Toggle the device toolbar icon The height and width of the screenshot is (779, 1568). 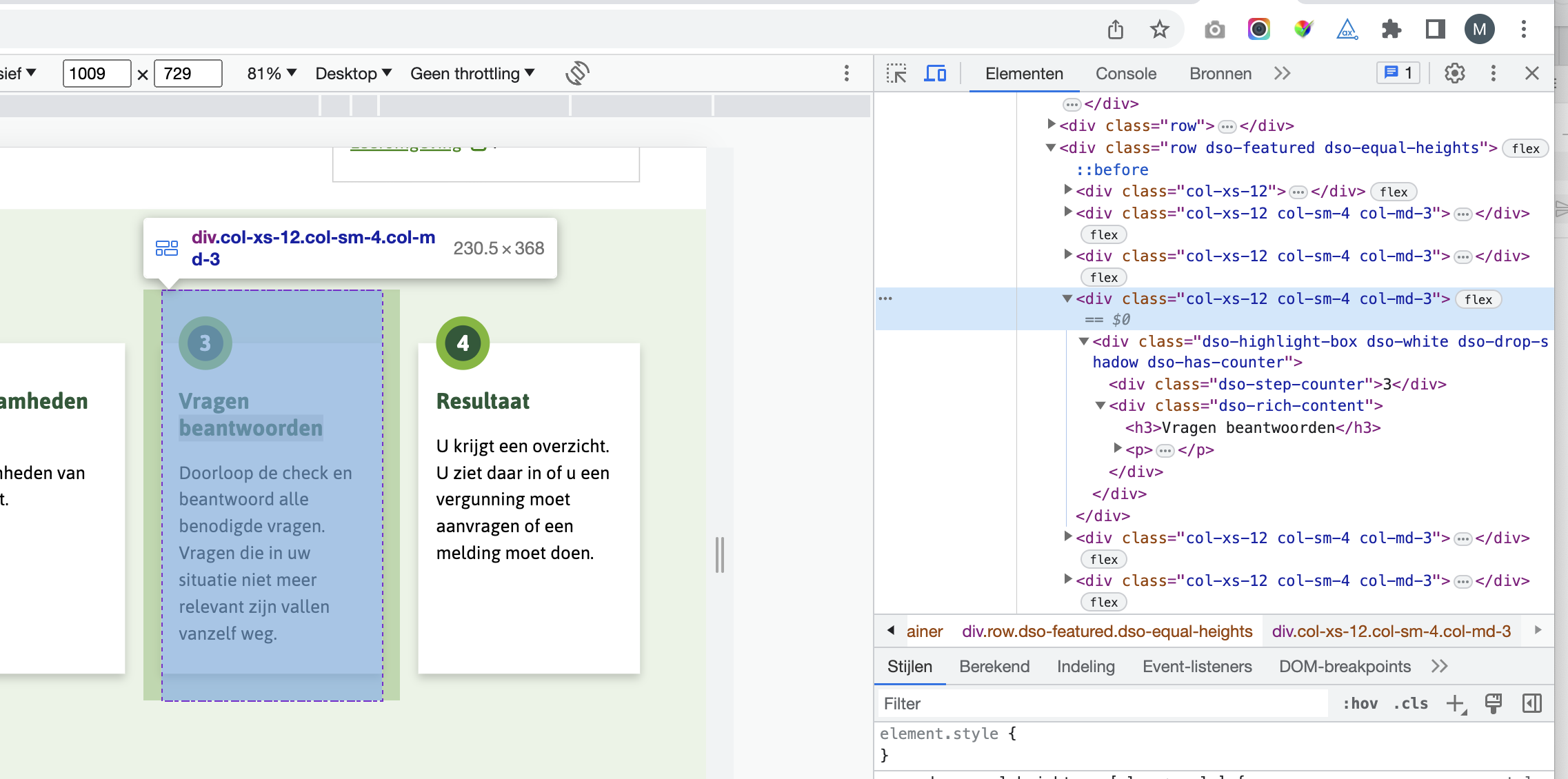coord(935,73)
